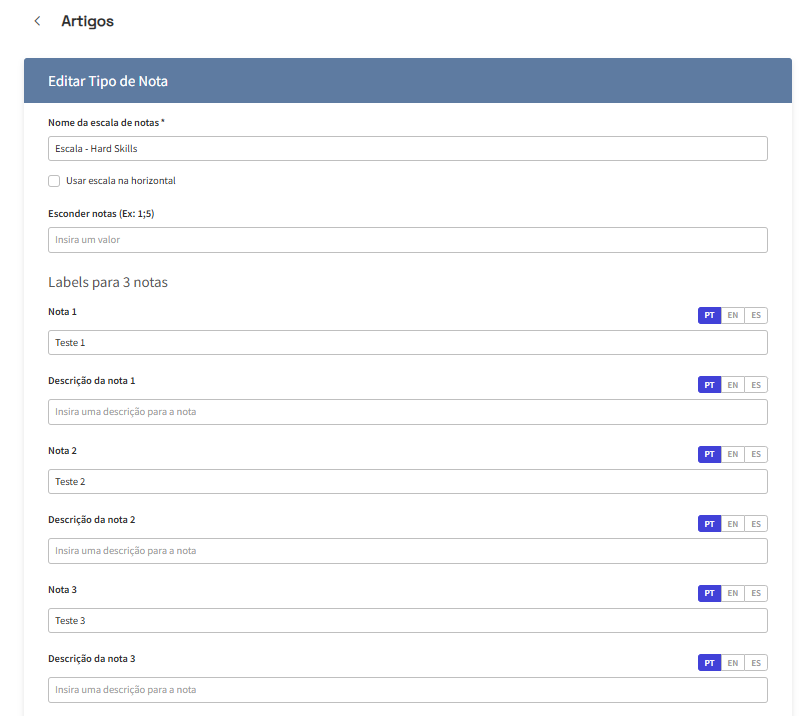The width and height of the screenshot is (801, 716).
Task: Click the Nota 1 field containing Teste 1
Action: click(x=407, y=343)
